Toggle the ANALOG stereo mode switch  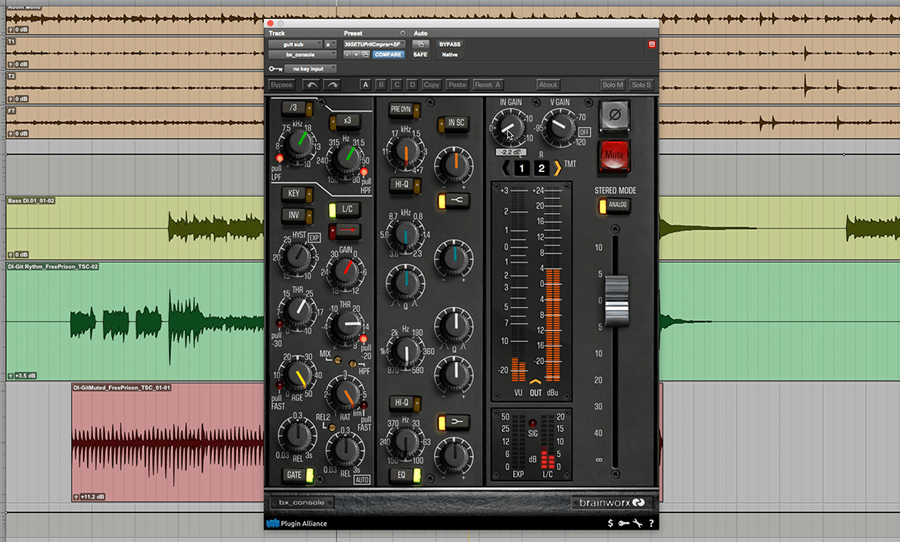pos(614,205)
